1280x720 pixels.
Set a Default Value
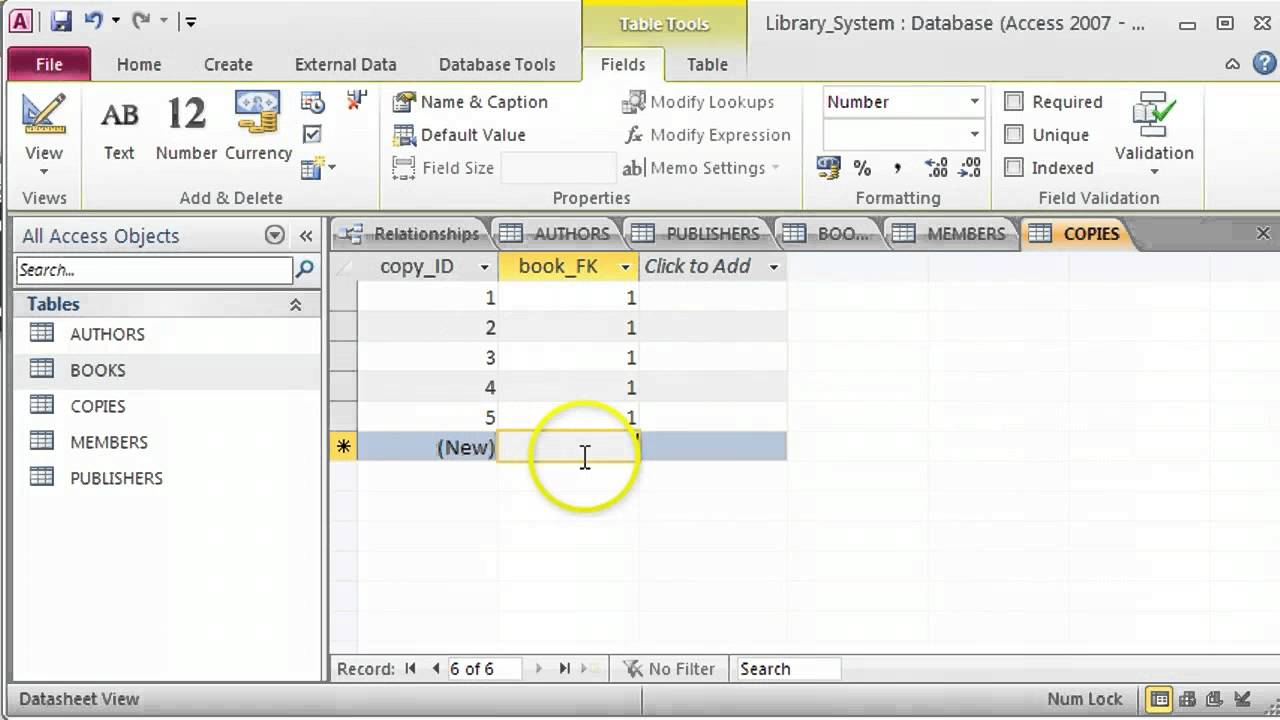click(459, 135)
